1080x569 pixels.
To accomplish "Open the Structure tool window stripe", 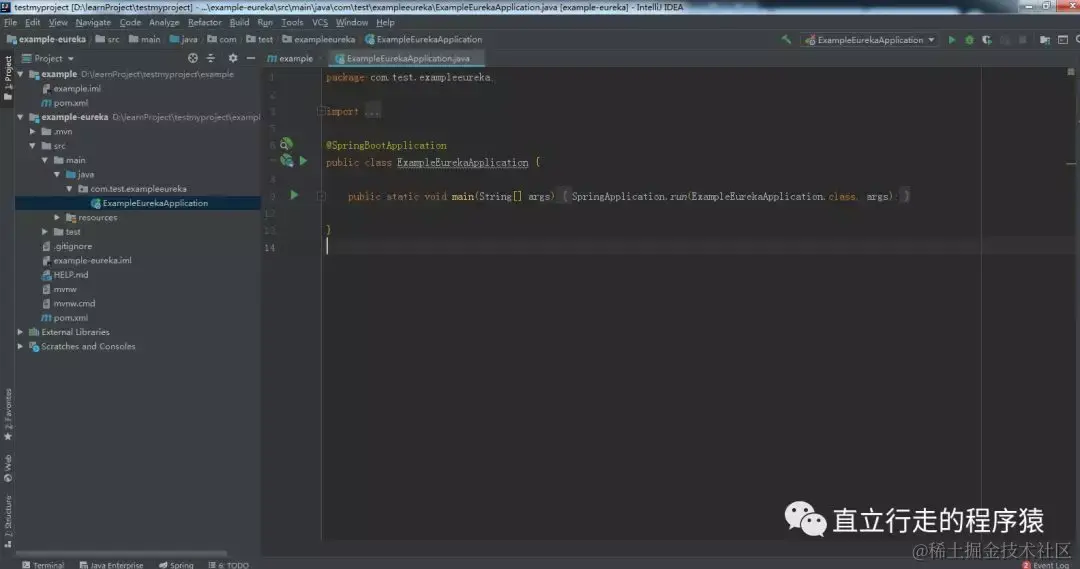I will tap(8, 521).
